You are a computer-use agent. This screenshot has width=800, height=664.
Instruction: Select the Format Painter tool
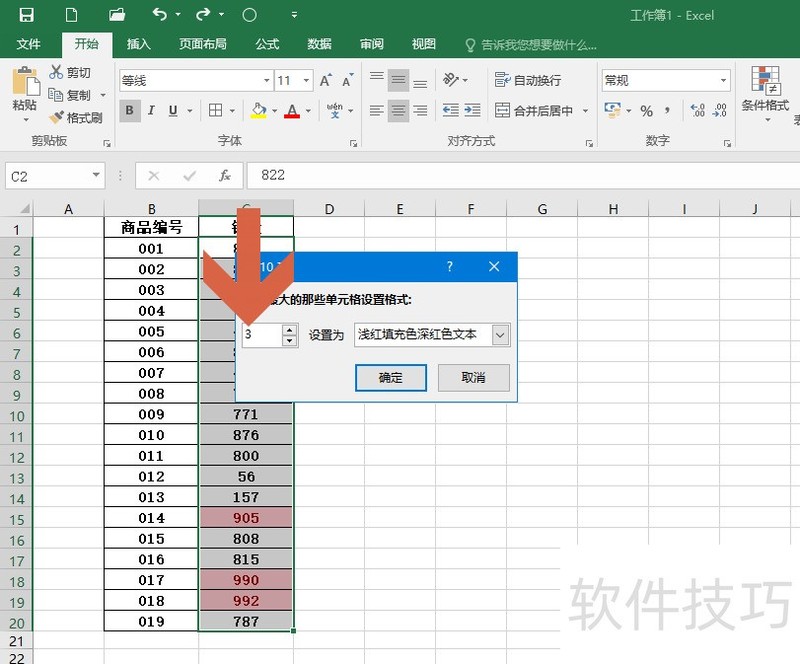[80, 117]
